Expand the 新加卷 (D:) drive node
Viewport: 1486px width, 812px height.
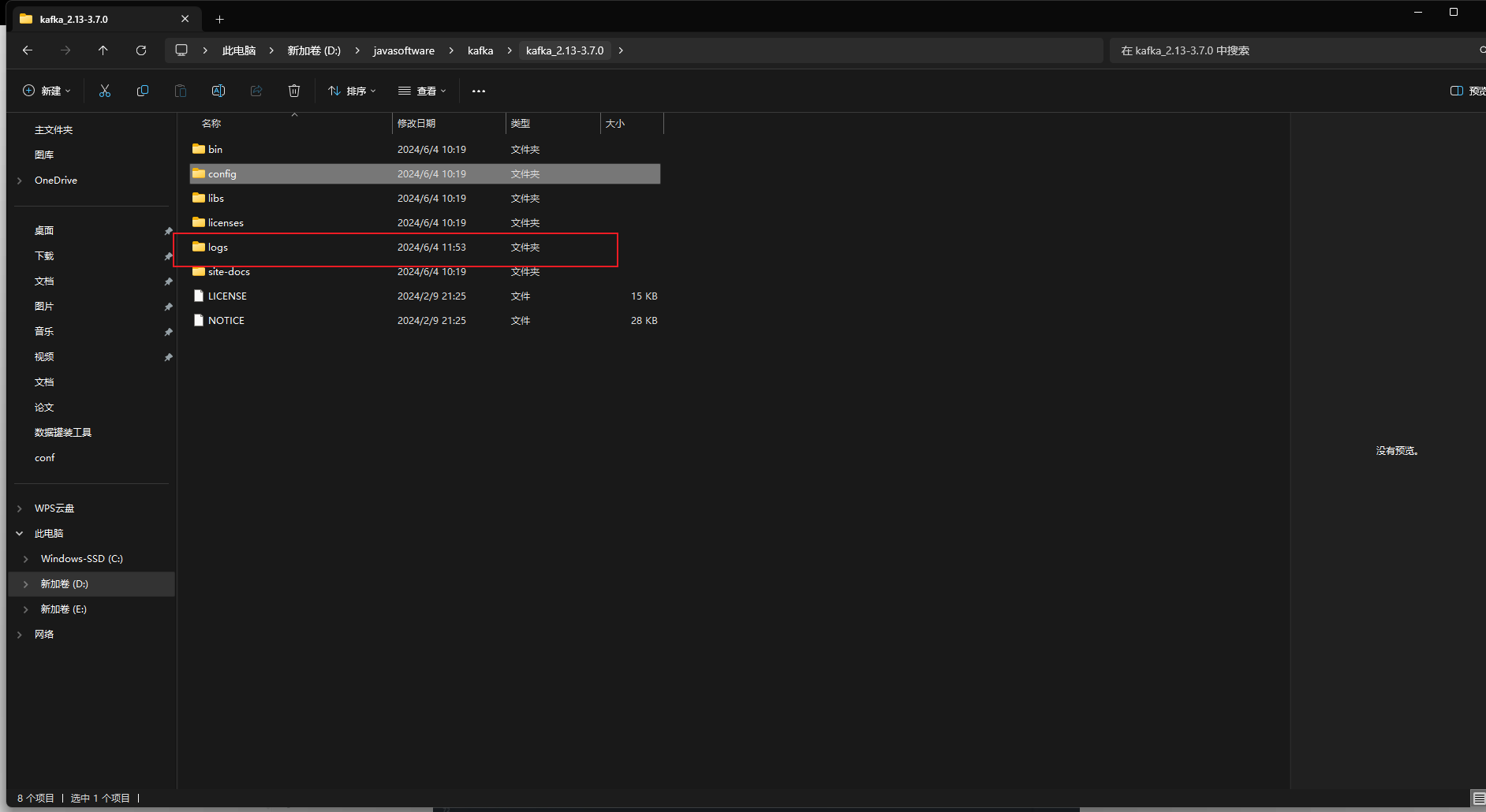coord(26,584)
